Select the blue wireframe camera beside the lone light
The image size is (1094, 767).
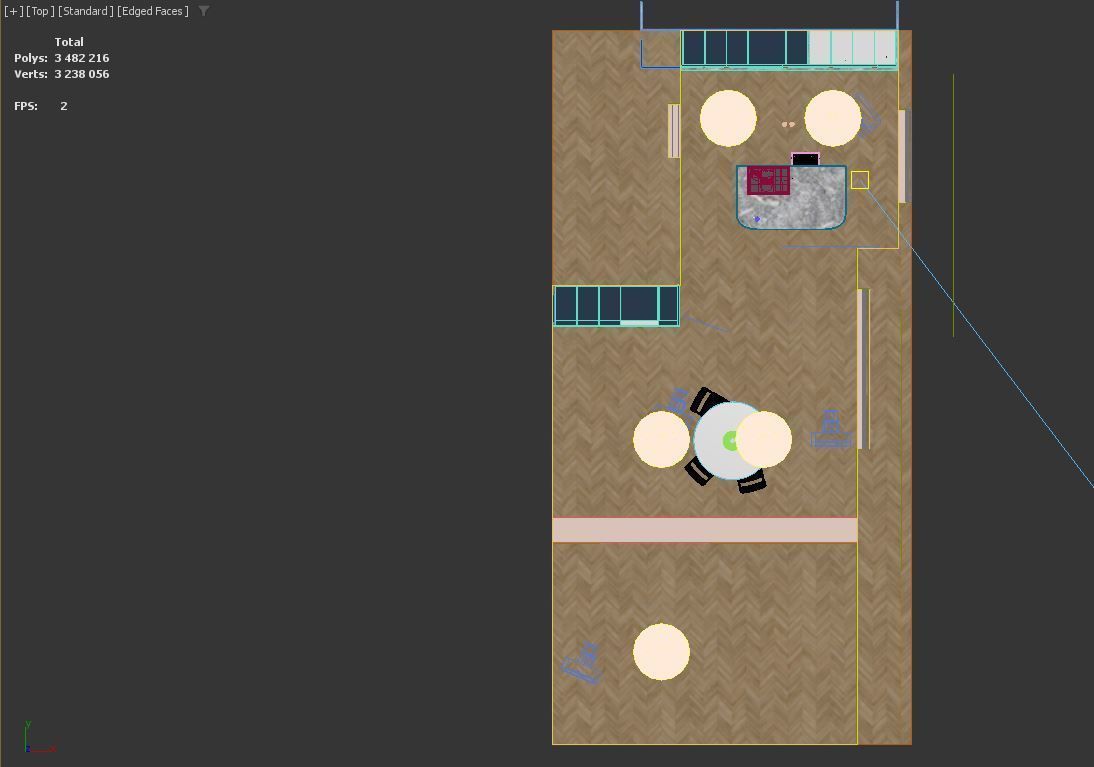tap(583, 662)
